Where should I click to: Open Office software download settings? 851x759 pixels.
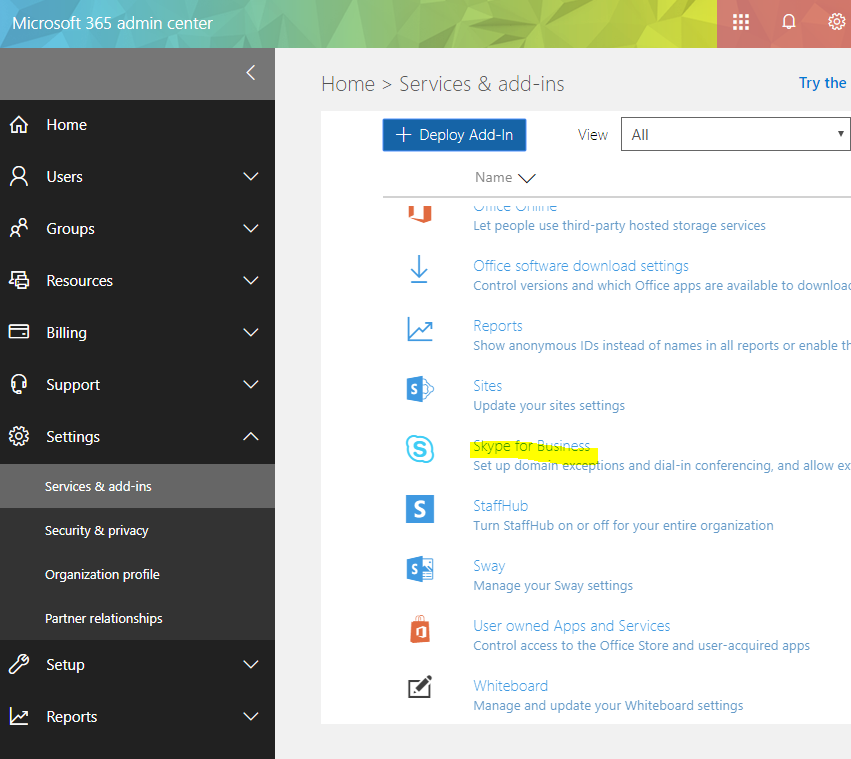click(x=581, y=265)
